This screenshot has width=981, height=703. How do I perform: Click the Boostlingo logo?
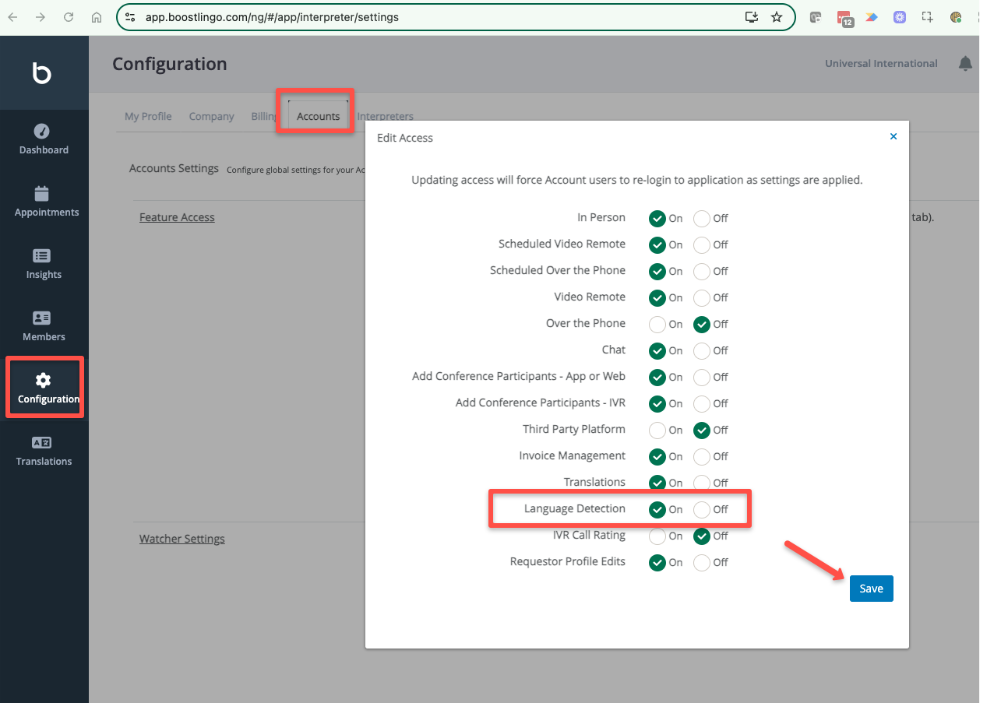43,71
